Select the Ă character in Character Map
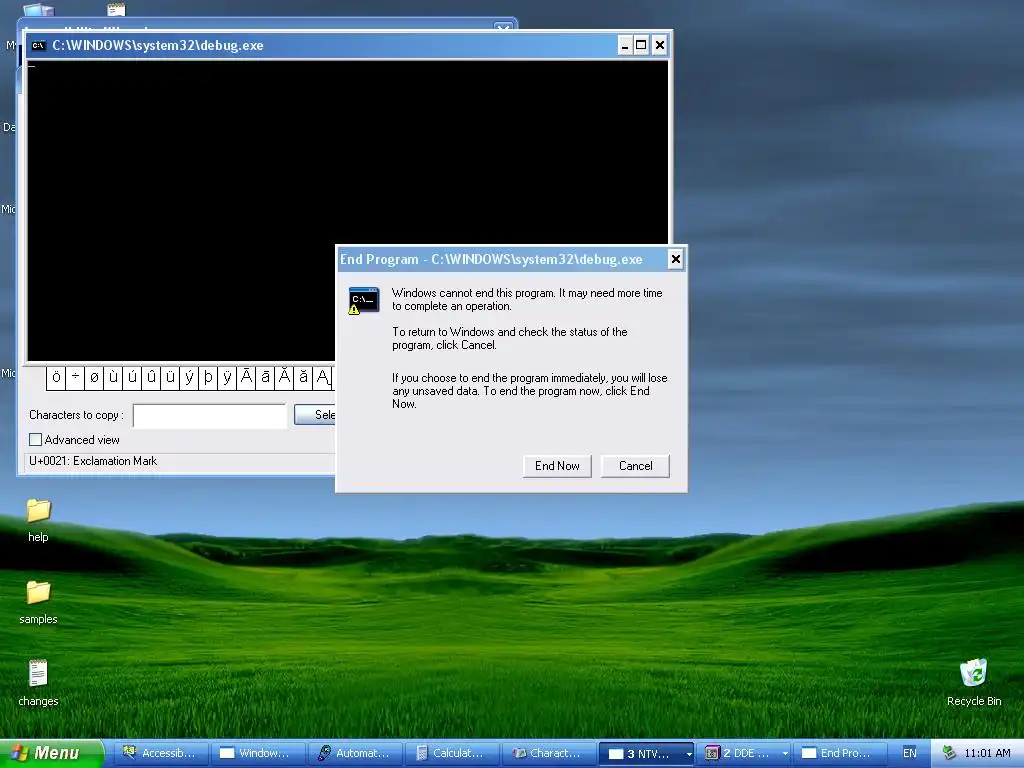The image size is (1024, 768). tap(284, 377)
